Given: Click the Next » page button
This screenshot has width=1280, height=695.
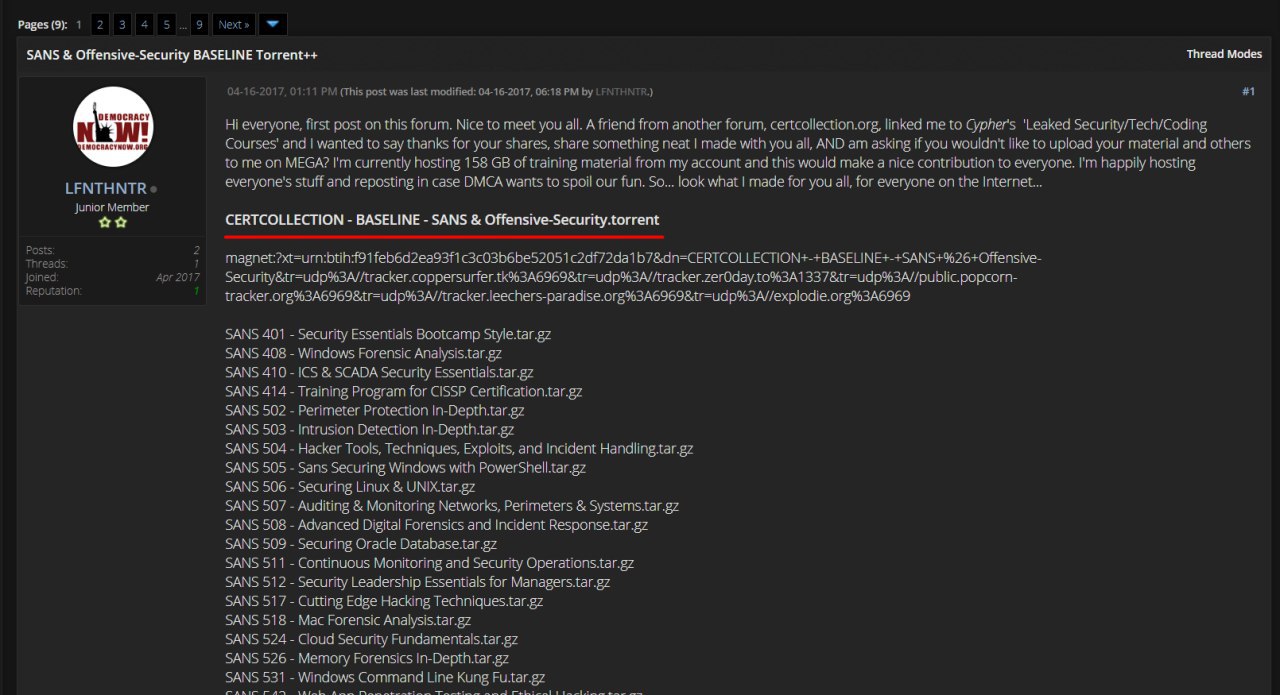Looking at the screenshot, I should [234, 24].
